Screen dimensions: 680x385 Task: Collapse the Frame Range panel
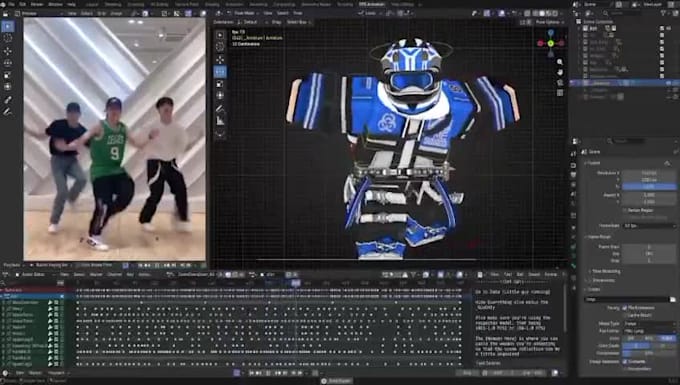[599, 237]
